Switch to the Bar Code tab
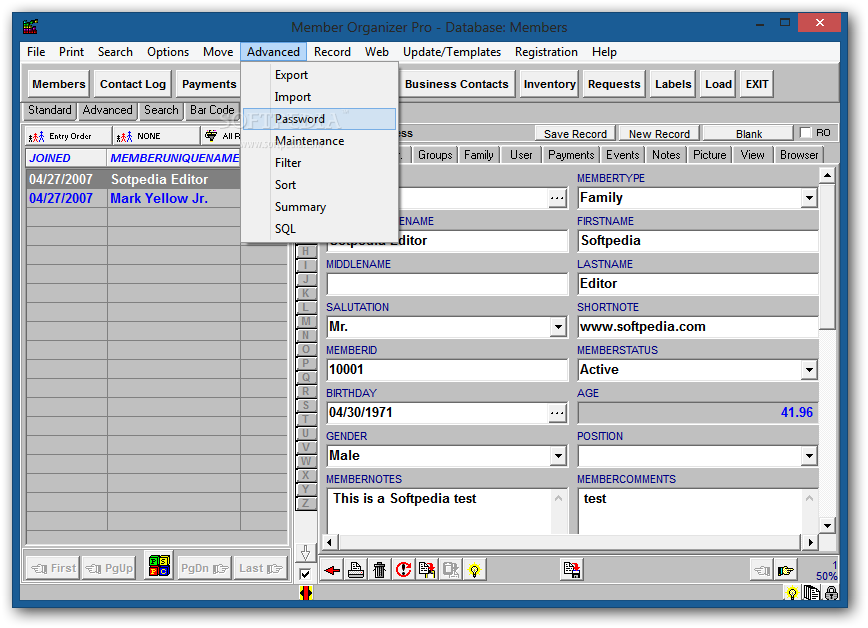 point(212,110)
